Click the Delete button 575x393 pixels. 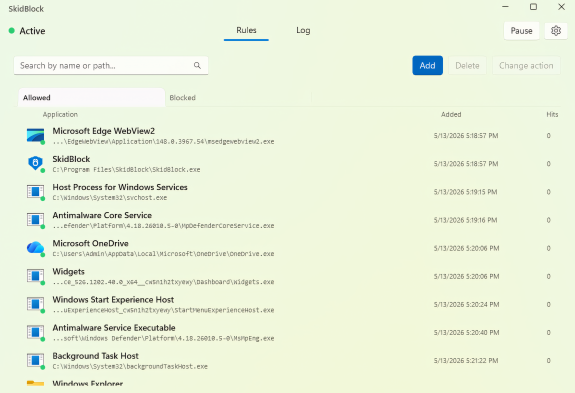tap(467, 66)
